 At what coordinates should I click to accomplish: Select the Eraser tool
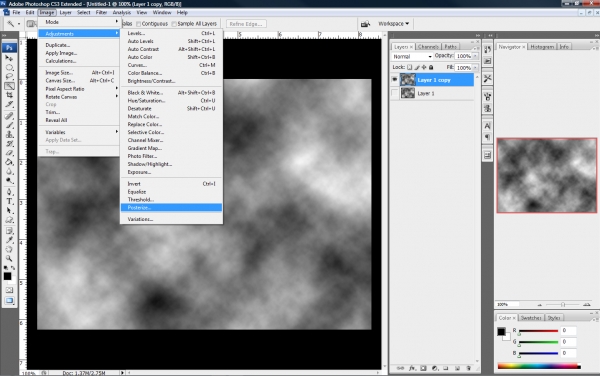9,153
